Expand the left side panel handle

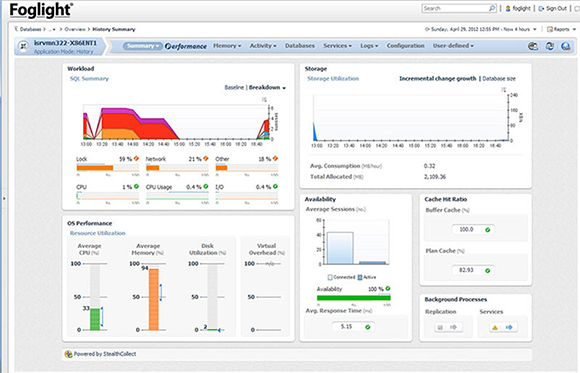click(4, 199)
